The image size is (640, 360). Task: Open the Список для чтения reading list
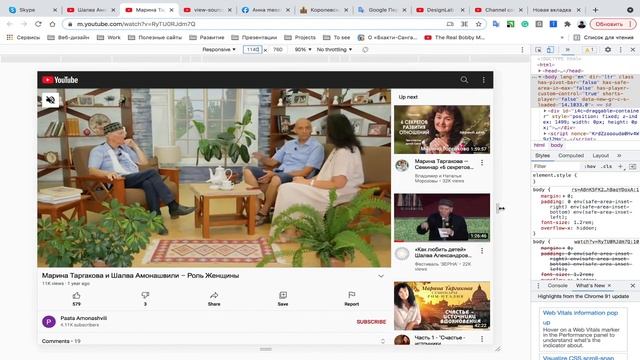coord(603,37)
